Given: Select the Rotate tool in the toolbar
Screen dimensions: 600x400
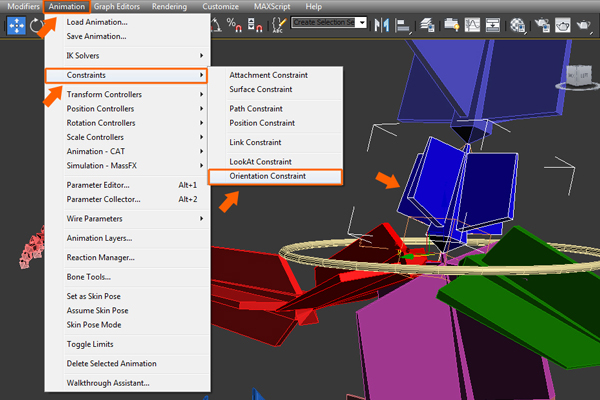Looking at the screenshot, I should 36,26.
